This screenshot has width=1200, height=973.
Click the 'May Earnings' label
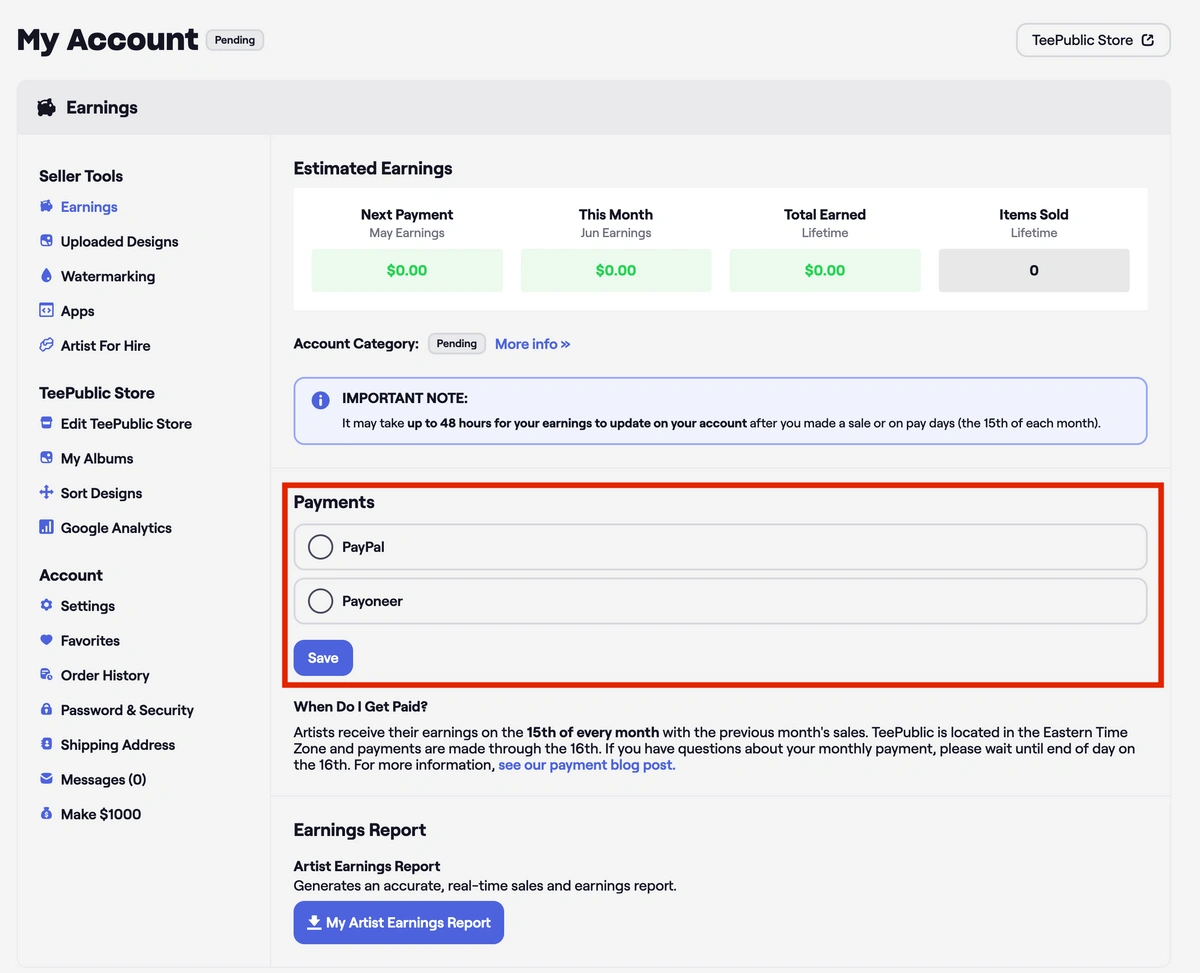[407, 233]
